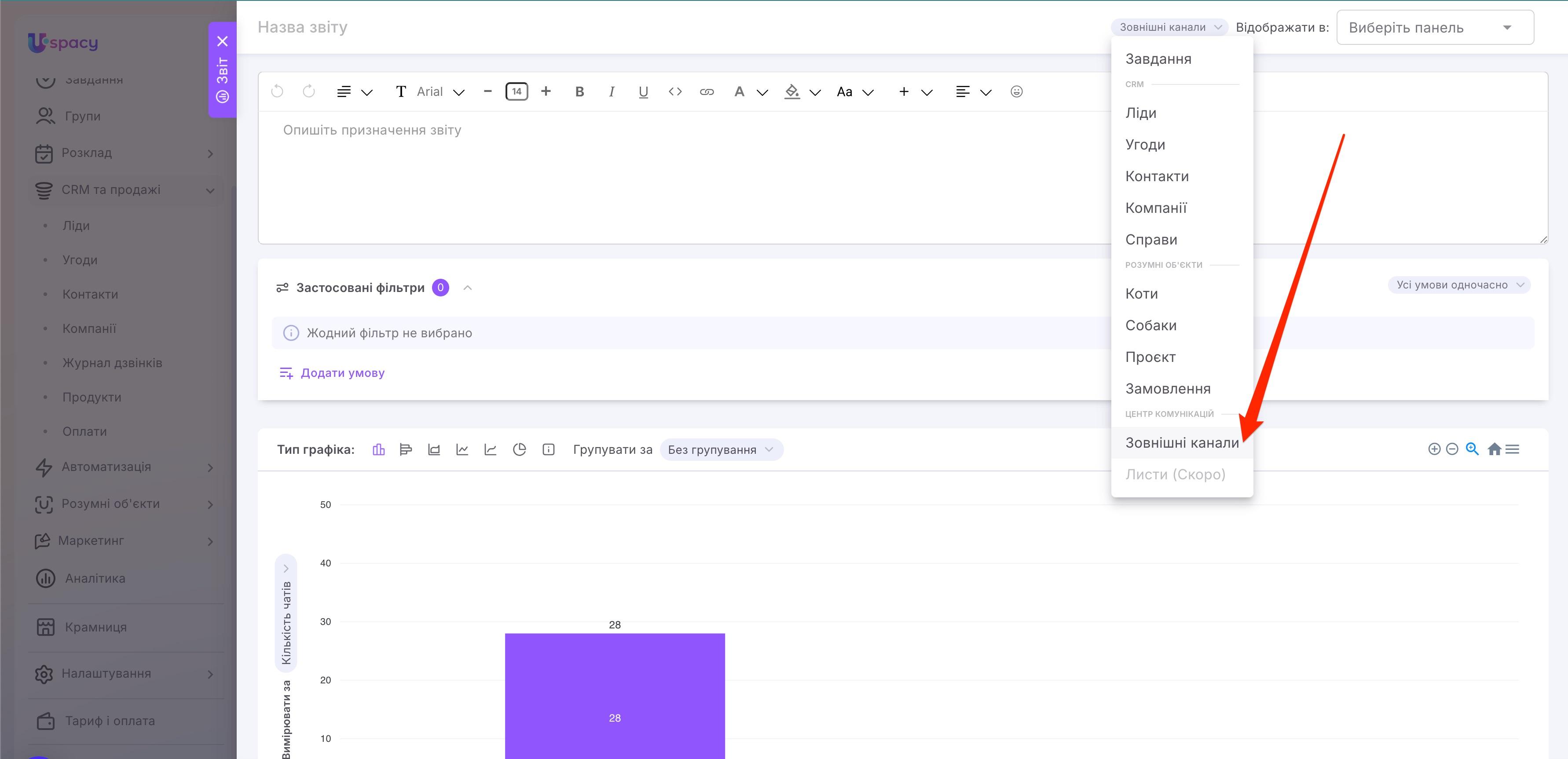Close the report panel with X
The height and width of the screenshot is (759, 1568).
[x=223, y=41]
